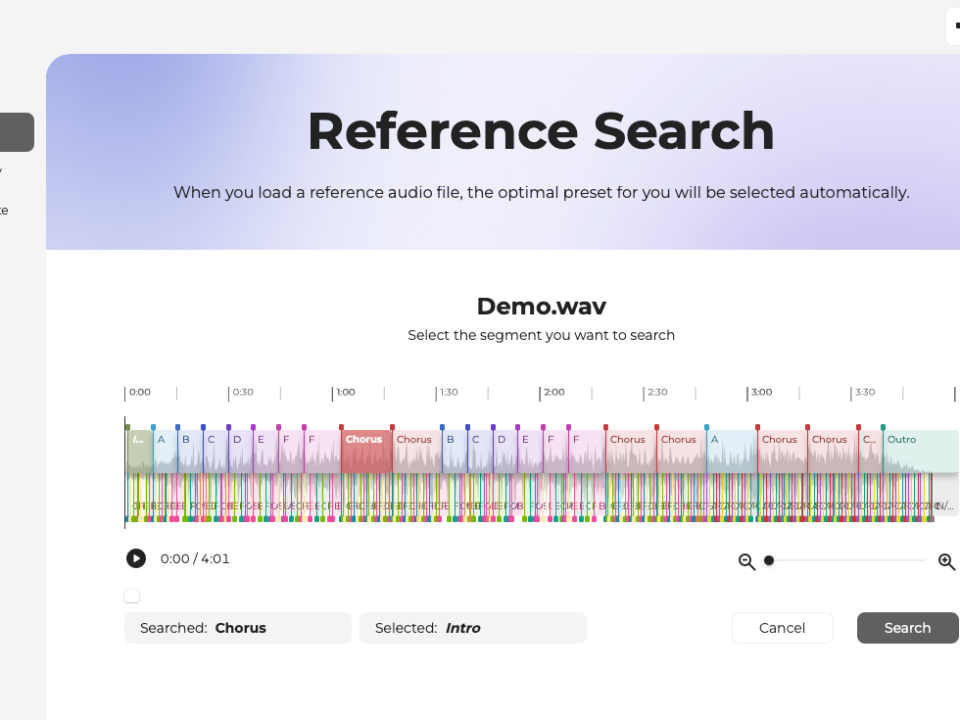Select the highlighted red Chorus segment

(366, 451)
